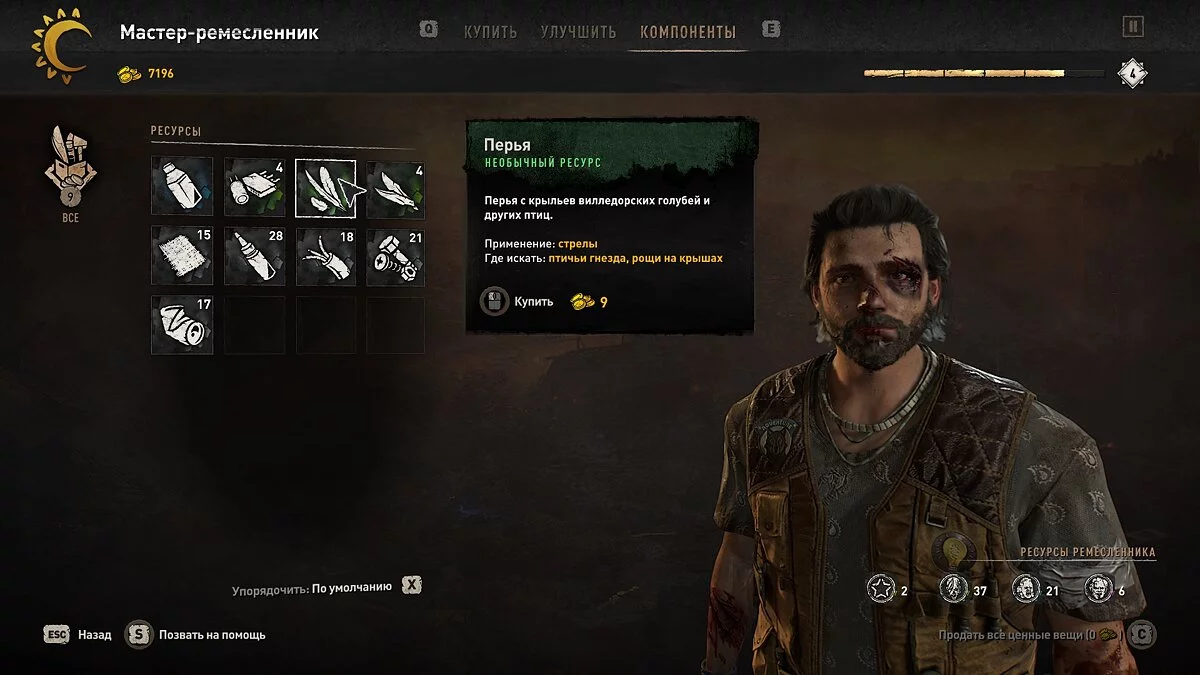Select the cartridge resource with count 28
This screenshot has width=1200, height=675.
[254, 256]
